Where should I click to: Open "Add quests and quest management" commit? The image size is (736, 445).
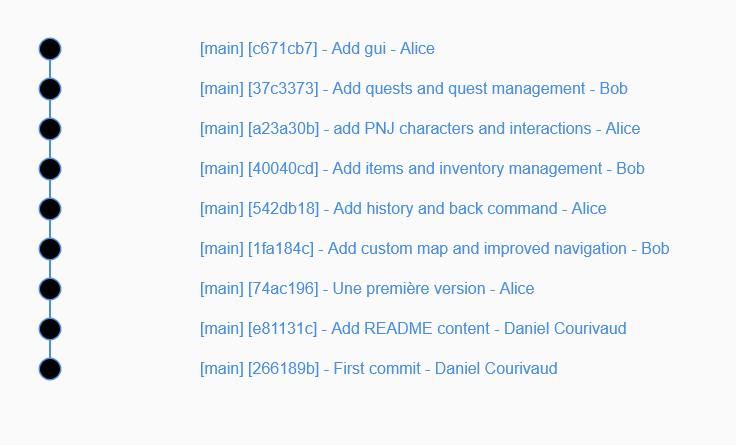pos(414,88)
